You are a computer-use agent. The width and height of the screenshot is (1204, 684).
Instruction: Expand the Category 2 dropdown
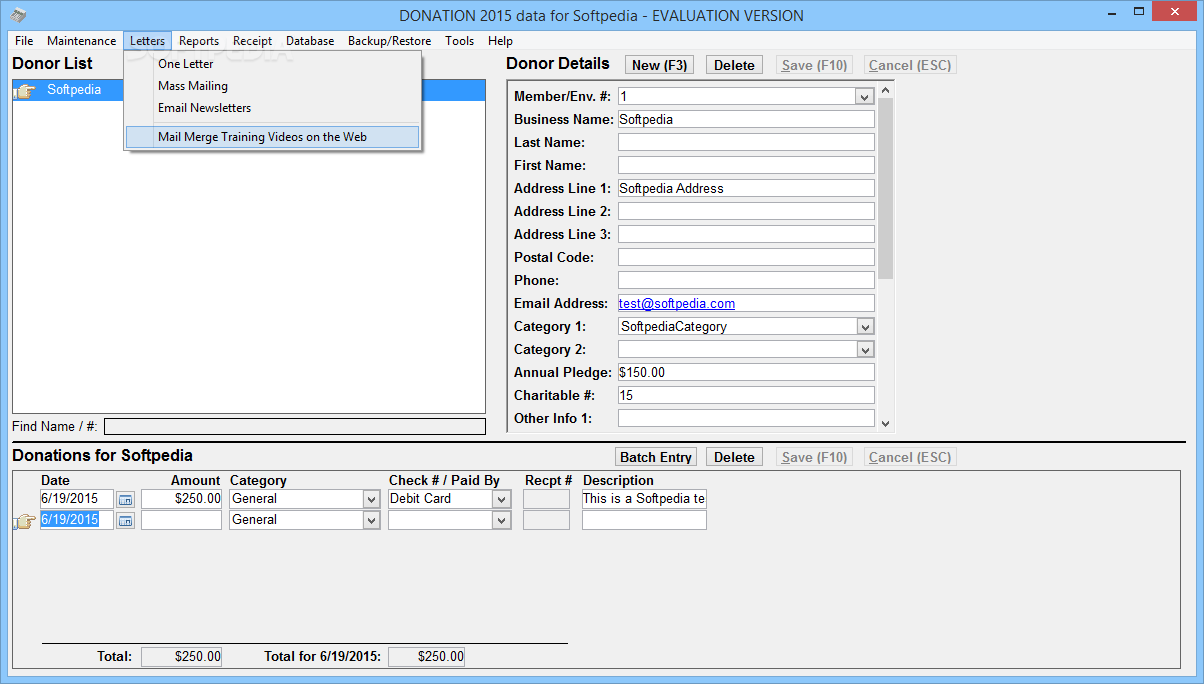click(865, 349)
